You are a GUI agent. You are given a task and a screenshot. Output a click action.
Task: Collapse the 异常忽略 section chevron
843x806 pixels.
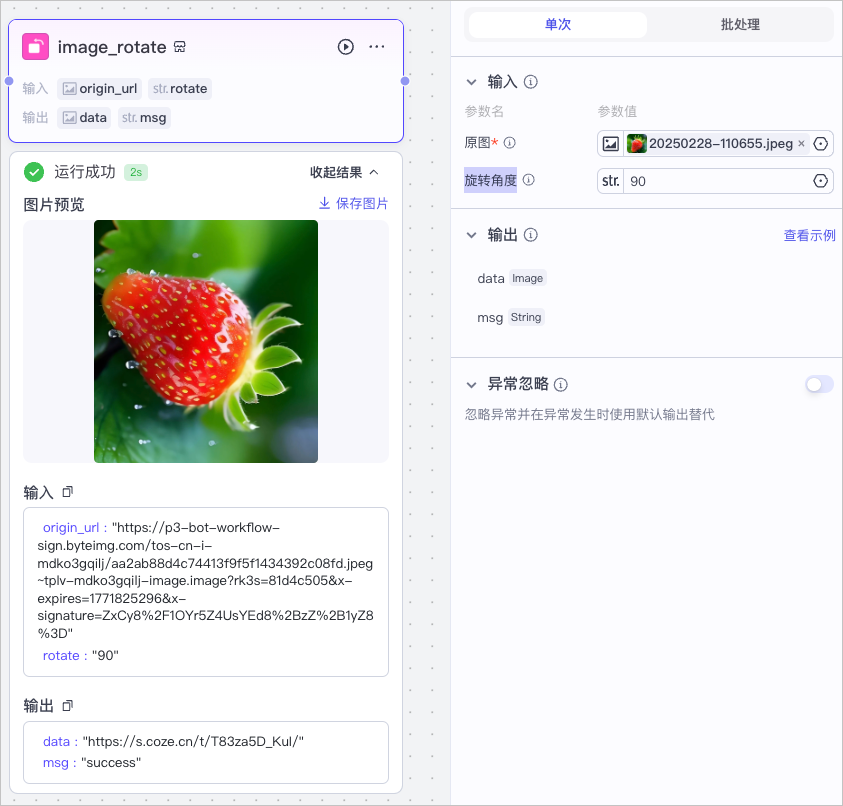coord(471,384)
